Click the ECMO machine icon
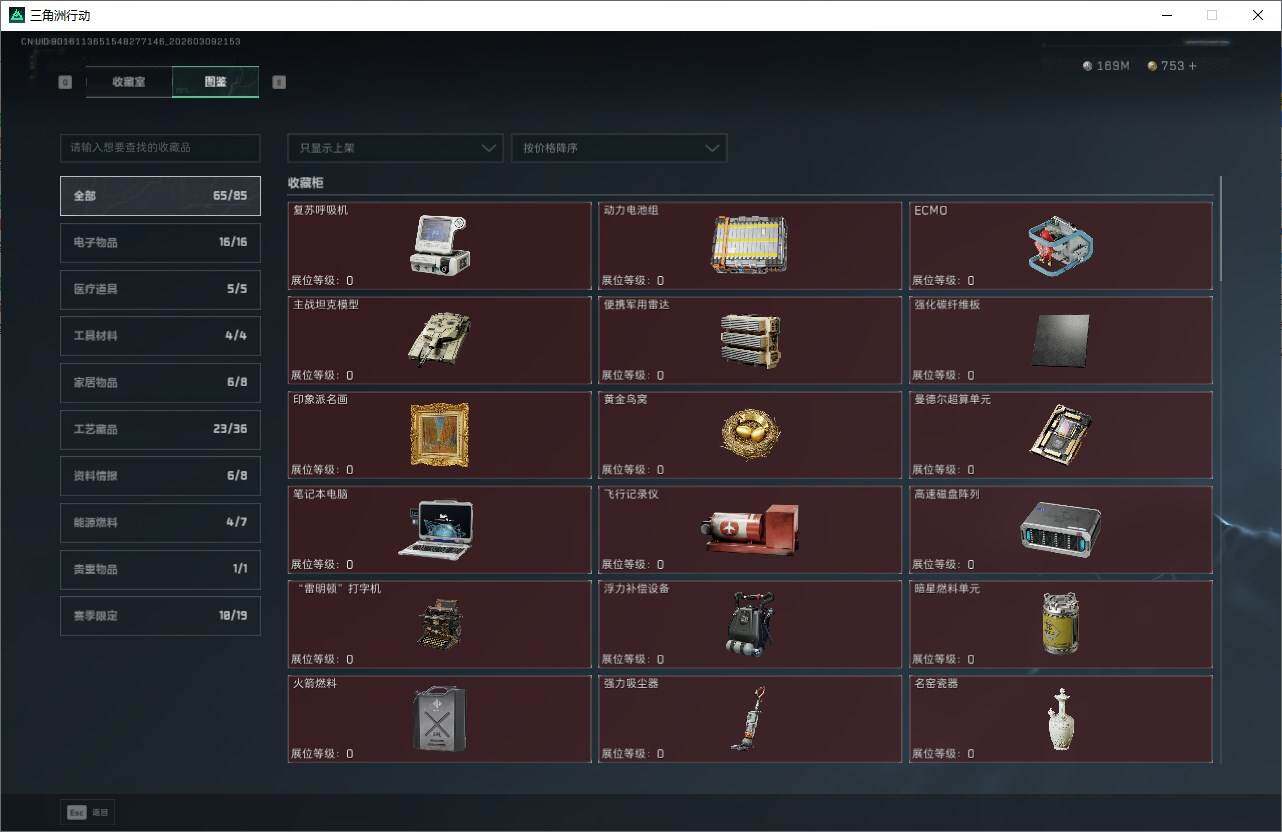 tap(1060, 244)
